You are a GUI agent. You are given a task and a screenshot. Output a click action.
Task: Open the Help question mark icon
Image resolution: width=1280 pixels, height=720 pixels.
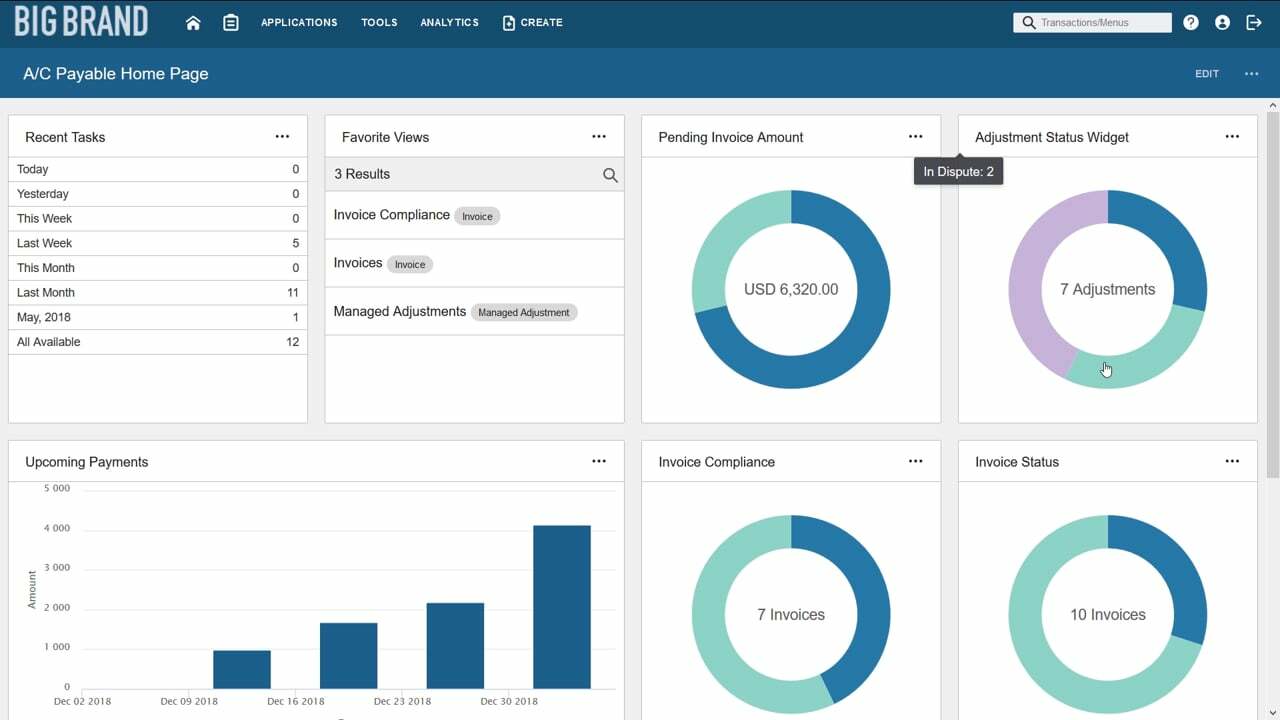click(1190, 21)
